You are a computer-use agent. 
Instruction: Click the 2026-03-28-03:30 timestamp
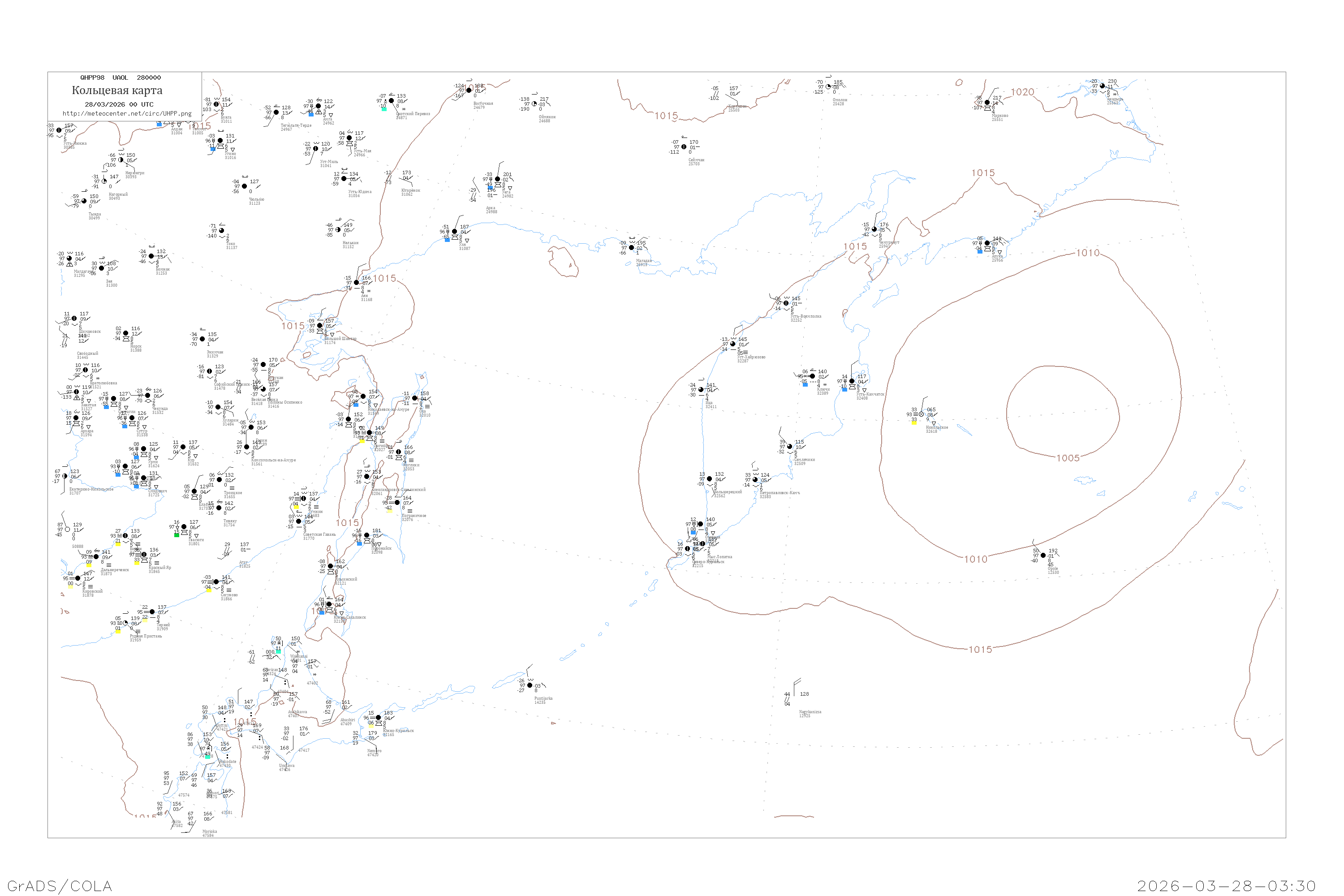coord(1226,886)
